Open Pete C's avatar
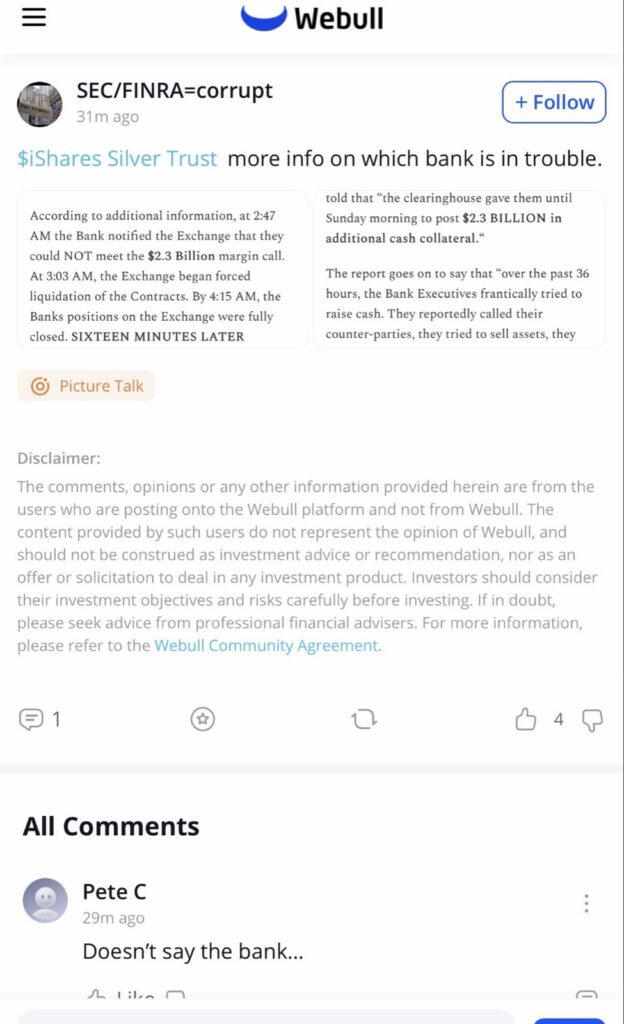The height and width of the screenshot is (1024, 624). (45, 901)
